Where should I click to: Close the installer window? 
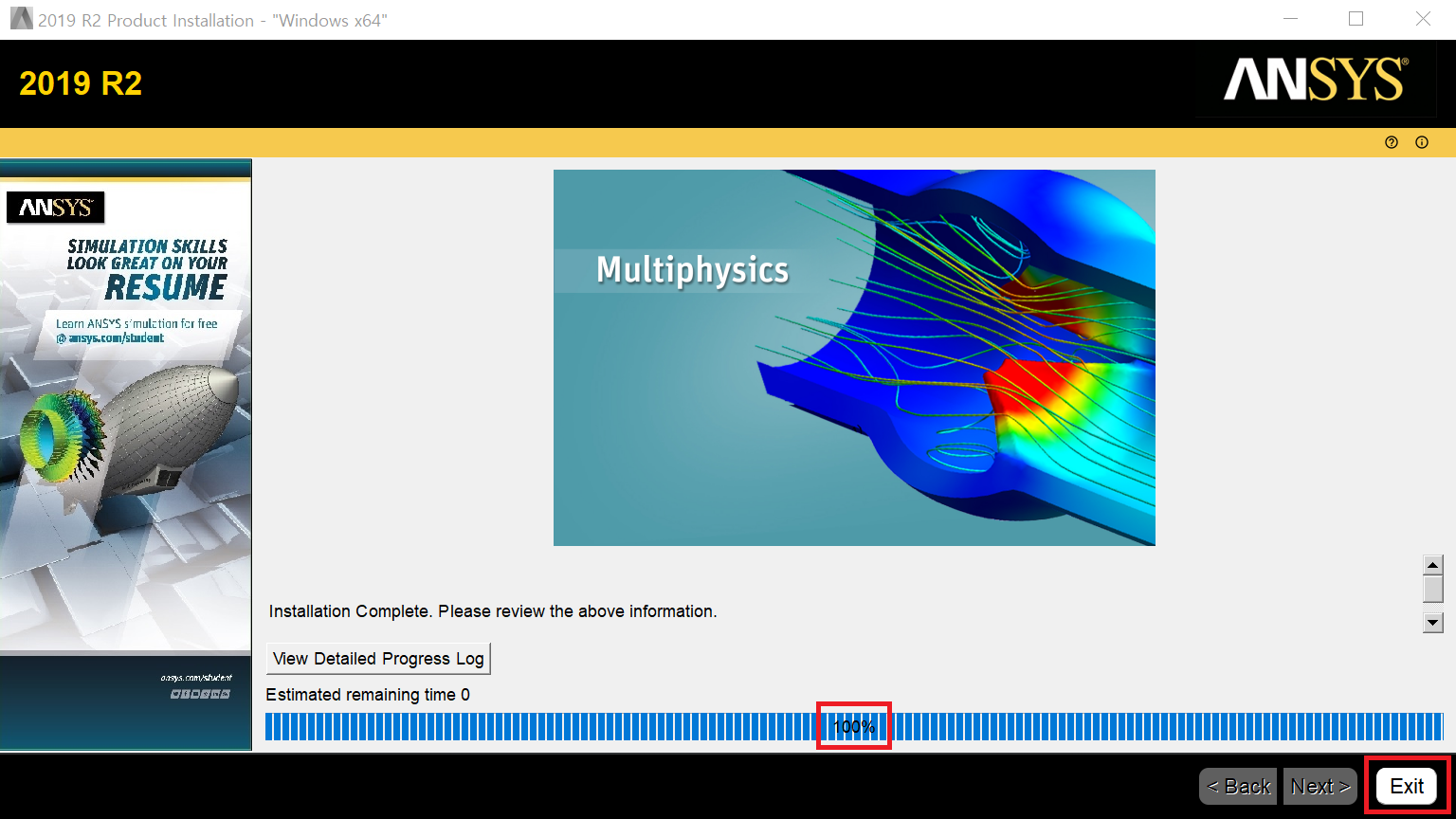[x=1423, y=19]
